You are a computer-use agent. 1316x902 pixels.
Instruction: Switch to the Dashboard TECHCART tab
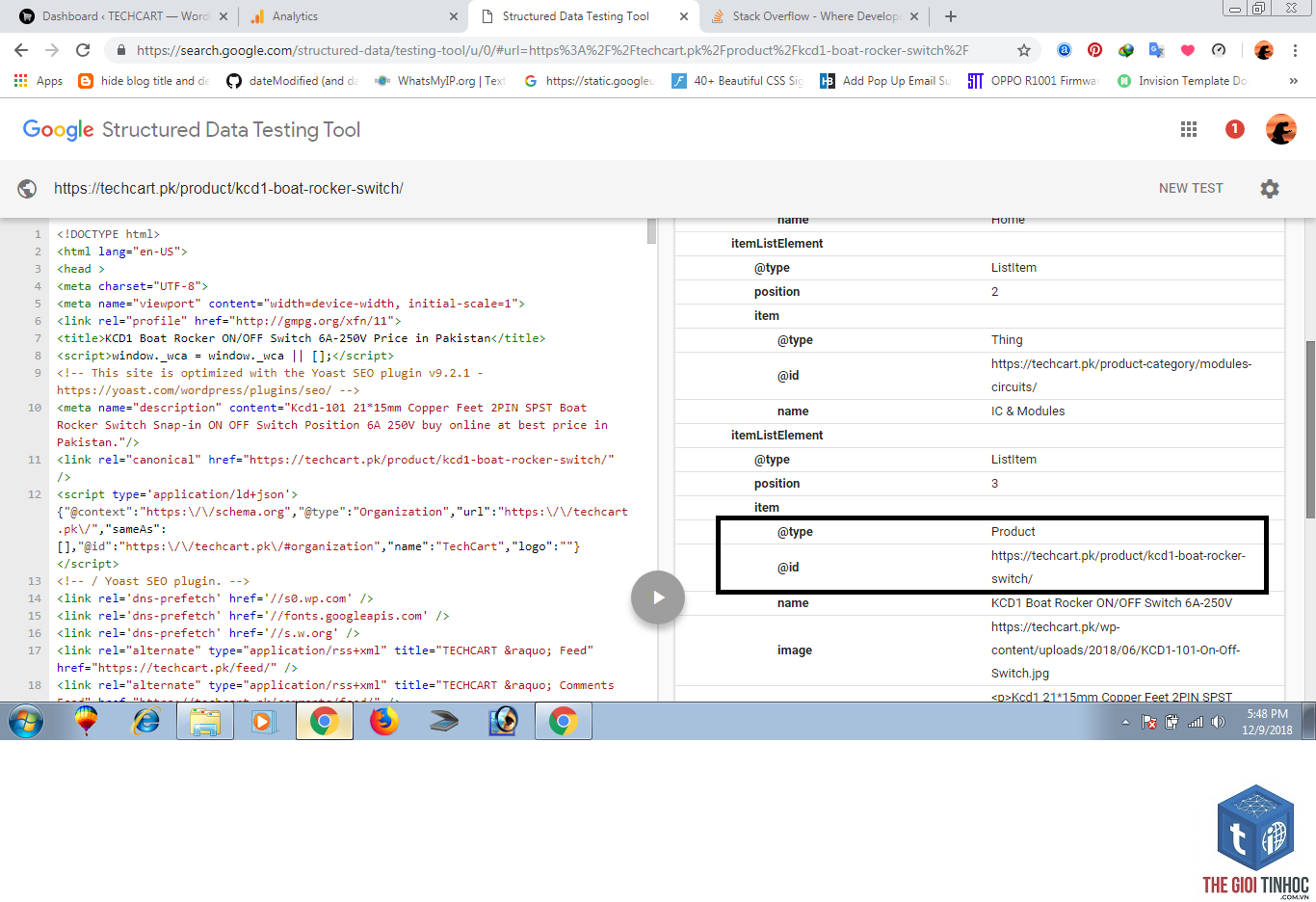[x=123, y=16]
